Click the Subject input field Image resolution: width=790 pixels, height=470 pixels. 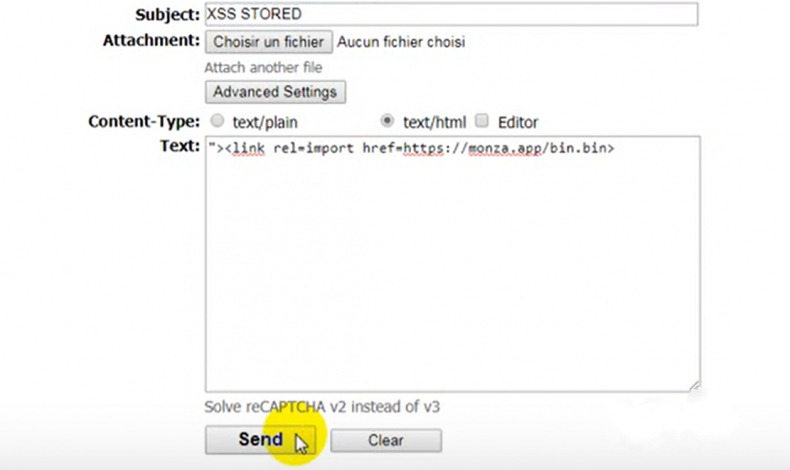(x=451, y=14)
